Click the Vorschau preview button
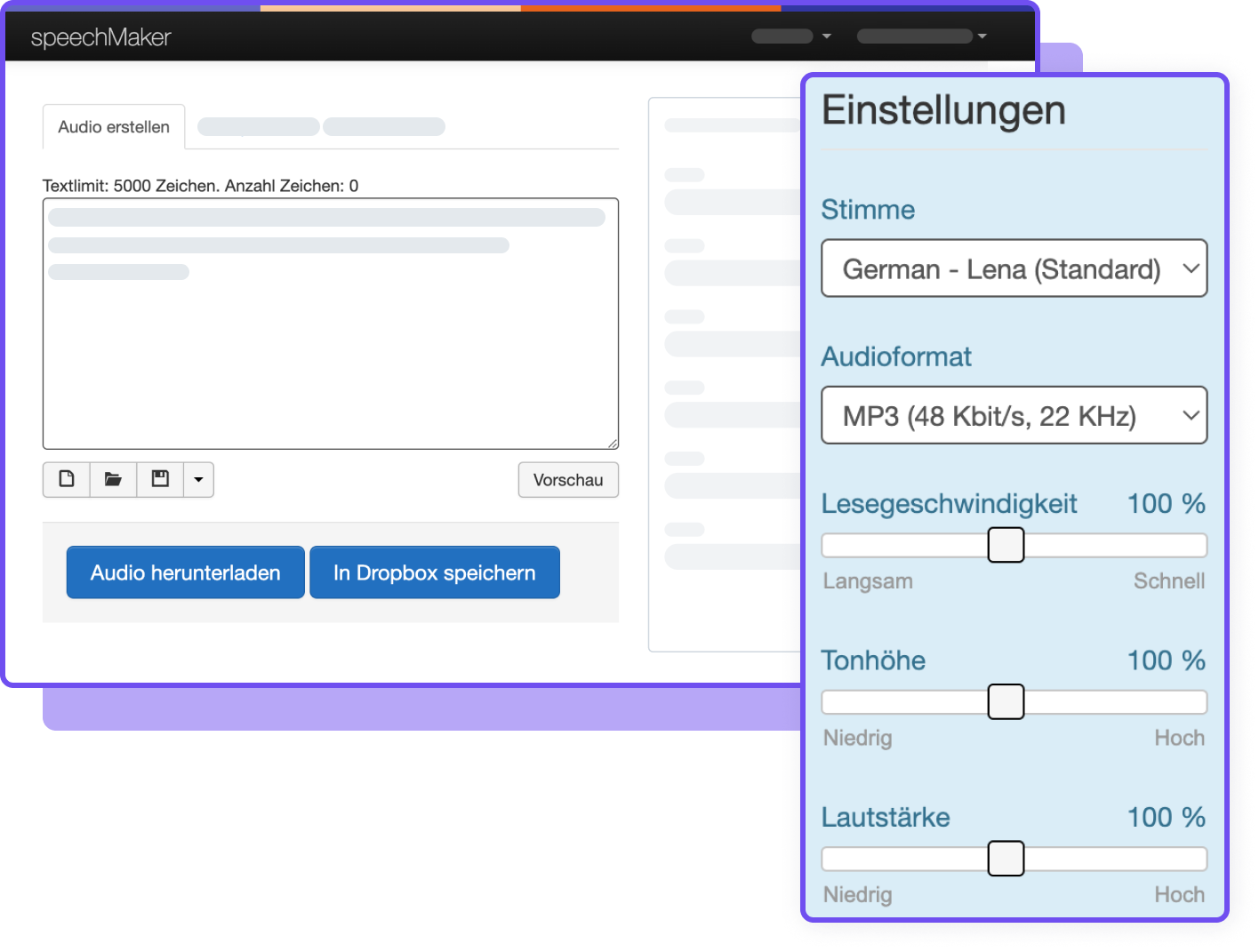This screenshot has height=952, width=1259. [568, 480]
